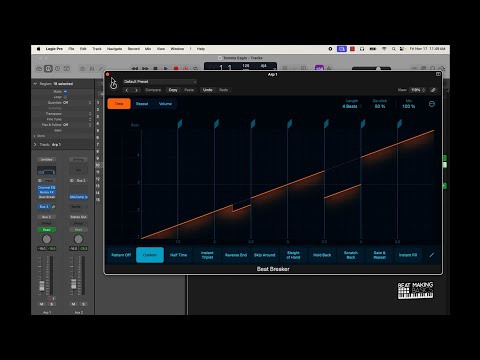The height and width of the screenshot is (360, 480).
Task: Click the plugin link icon
Action: [433, 90]
